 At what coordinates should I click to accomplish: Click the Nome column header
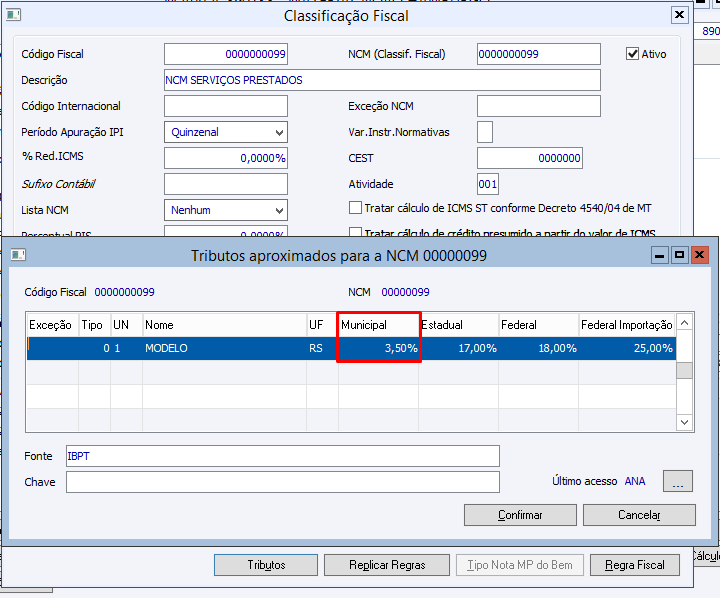224,325
